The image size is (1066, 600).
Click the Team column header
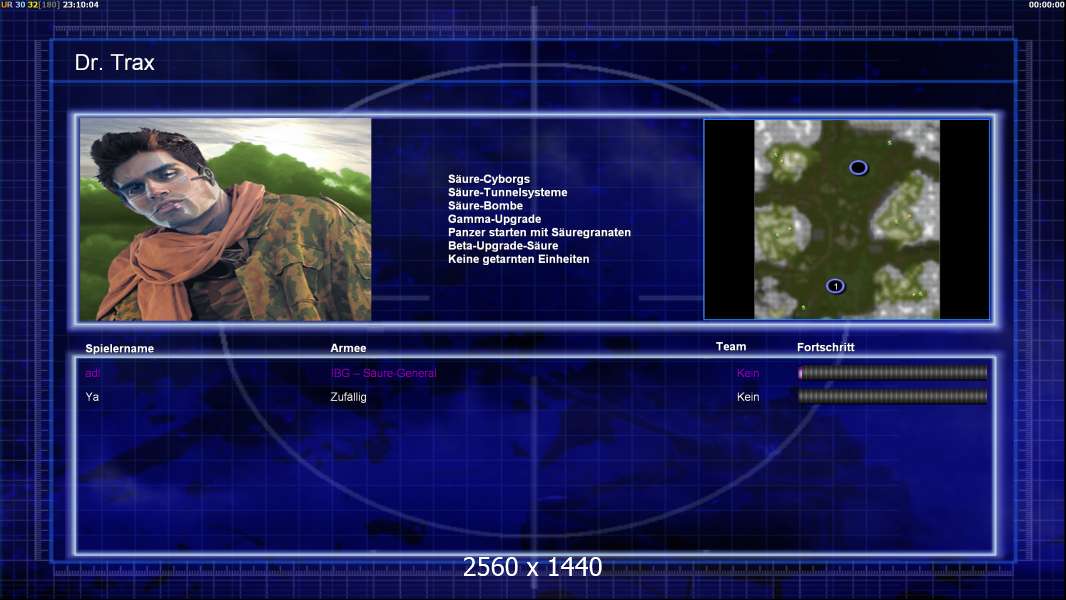click(731, 347)
